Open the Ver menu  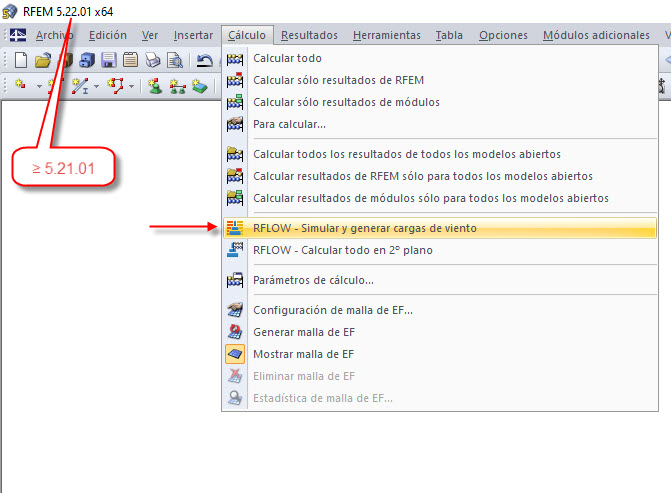(x=150, y=35)
